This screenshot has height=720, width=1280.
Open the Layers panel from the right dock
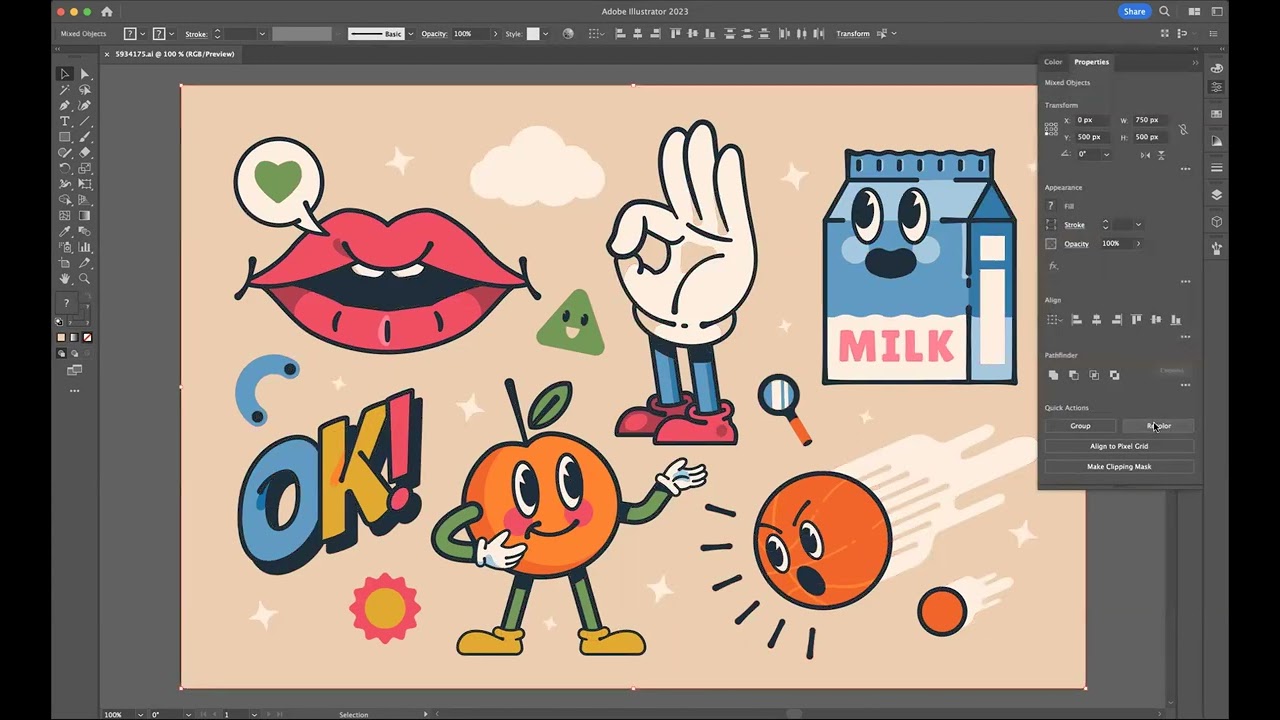[1217, 195]
